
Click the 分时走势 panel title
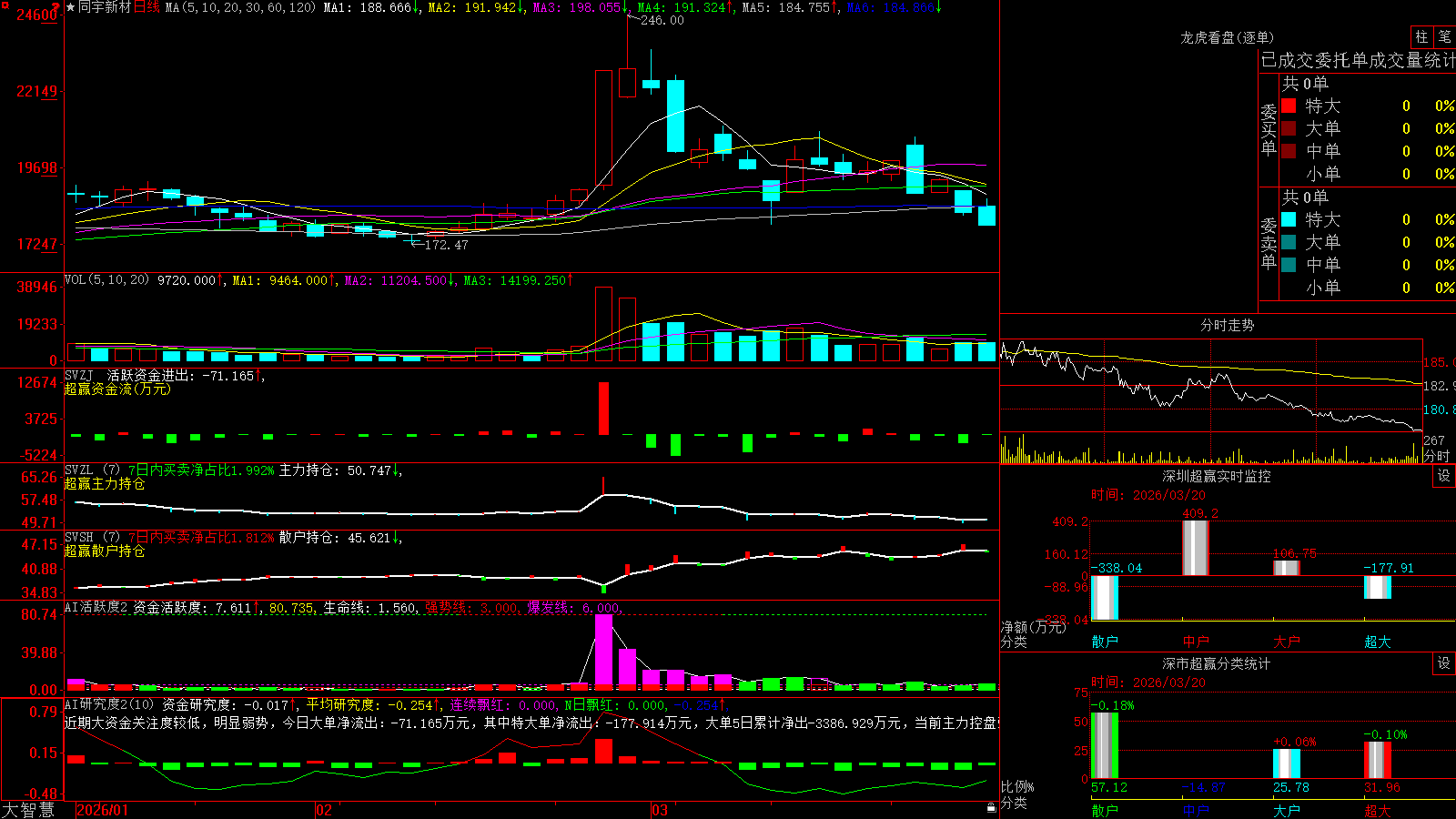click(1227, 325)
